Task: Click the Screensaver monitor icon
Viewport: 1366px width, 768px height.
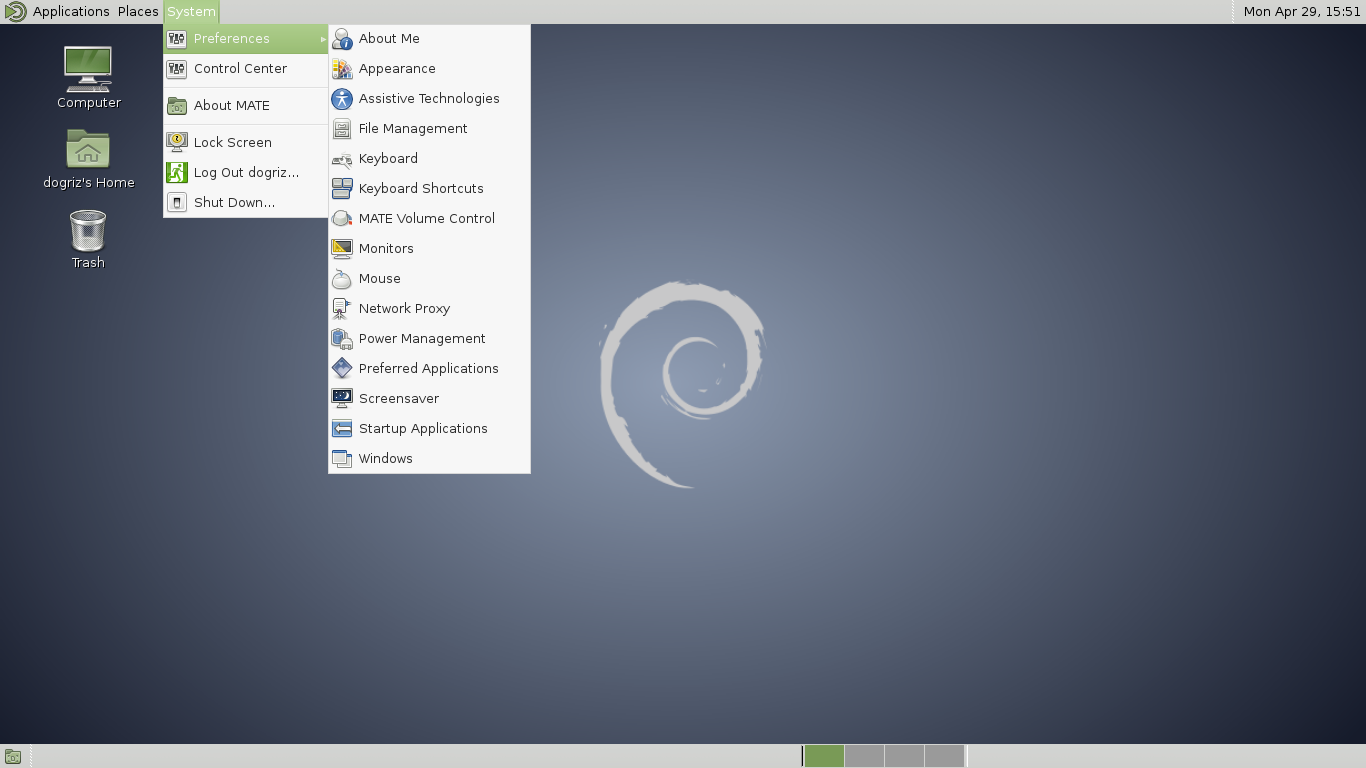Action: point(342,399)
